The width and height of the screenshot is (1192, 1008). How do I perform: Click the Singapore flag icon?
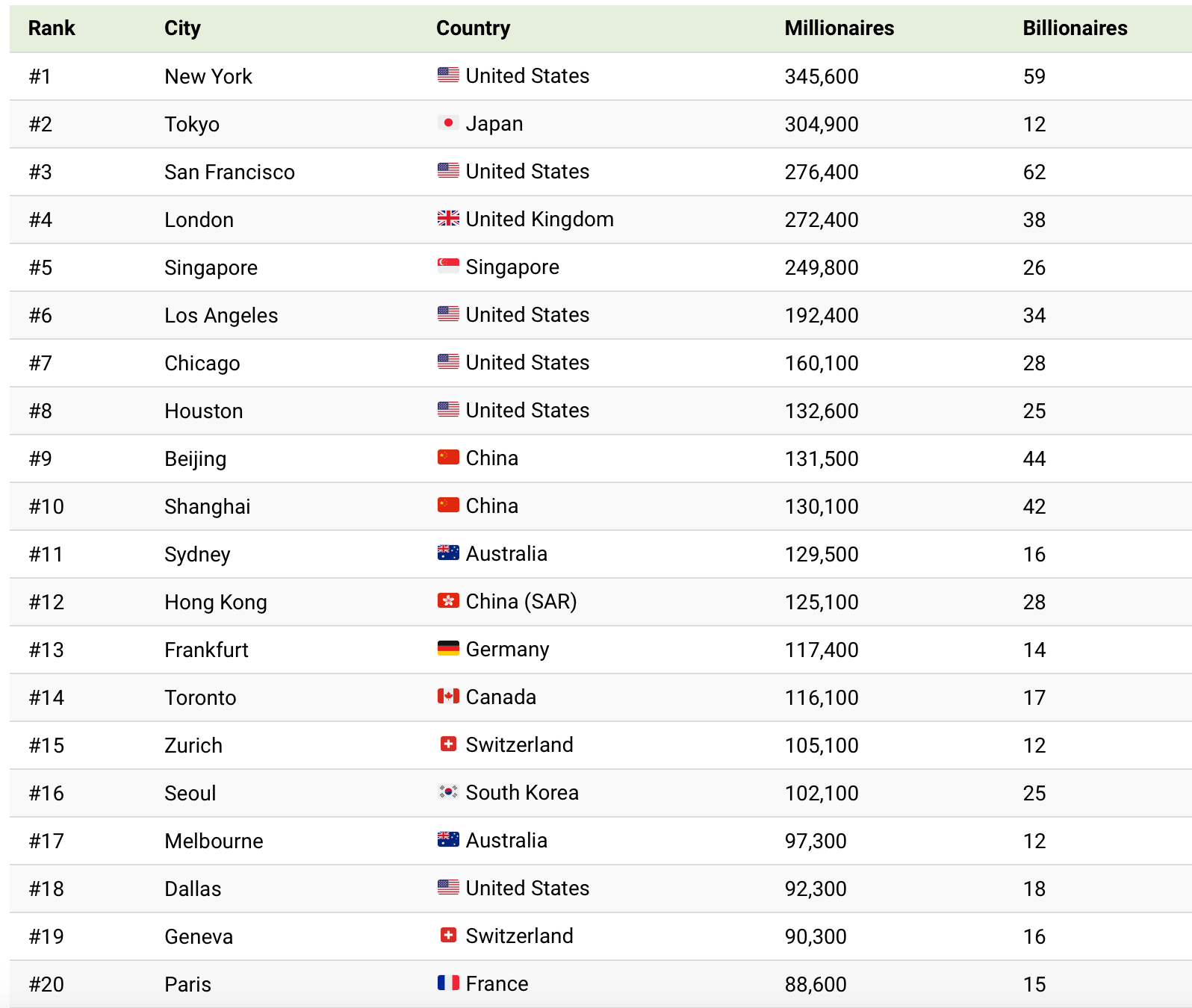coord(448,267)
